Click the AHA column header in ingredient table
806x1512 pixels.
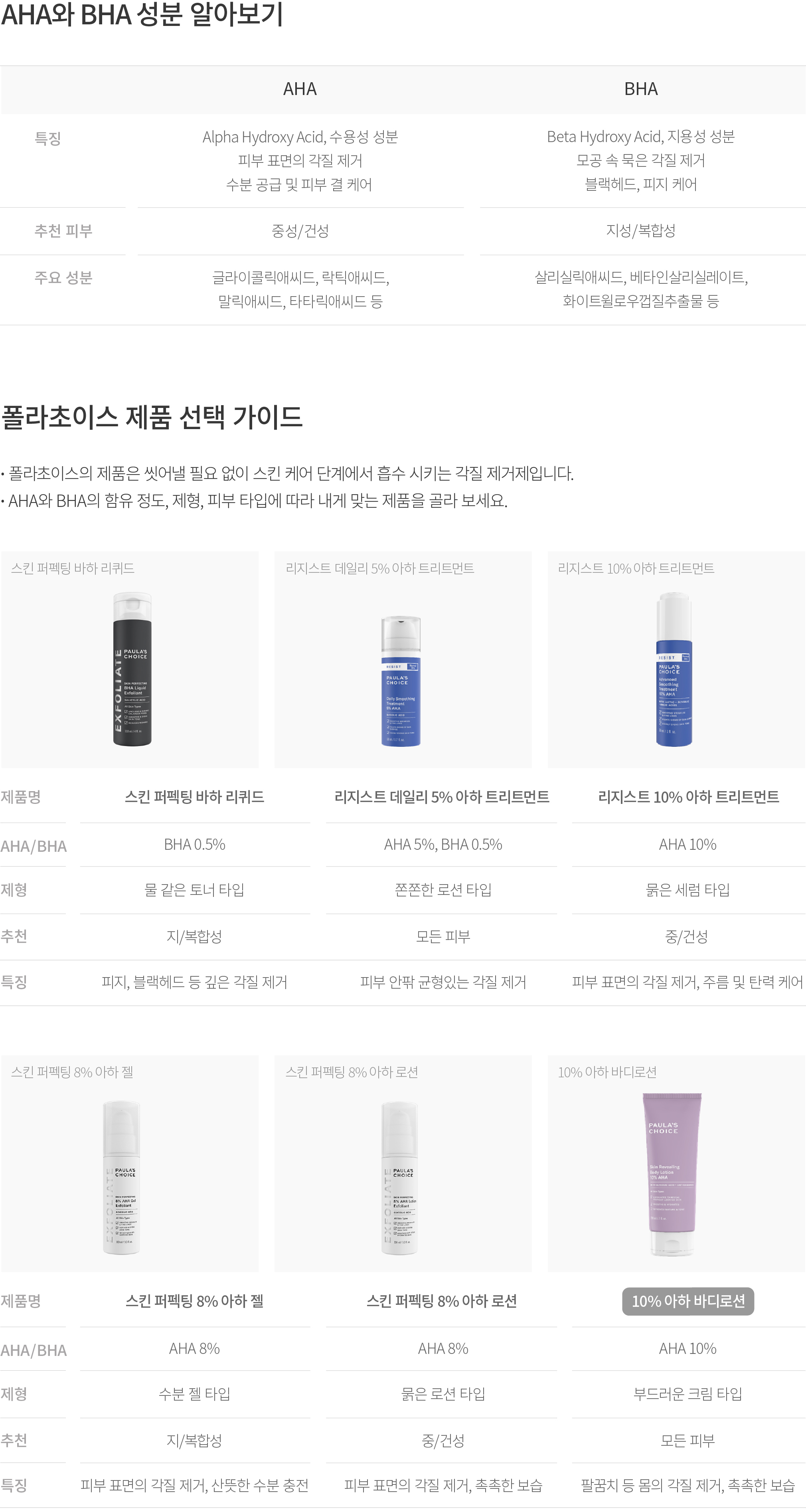coord(300,89)
